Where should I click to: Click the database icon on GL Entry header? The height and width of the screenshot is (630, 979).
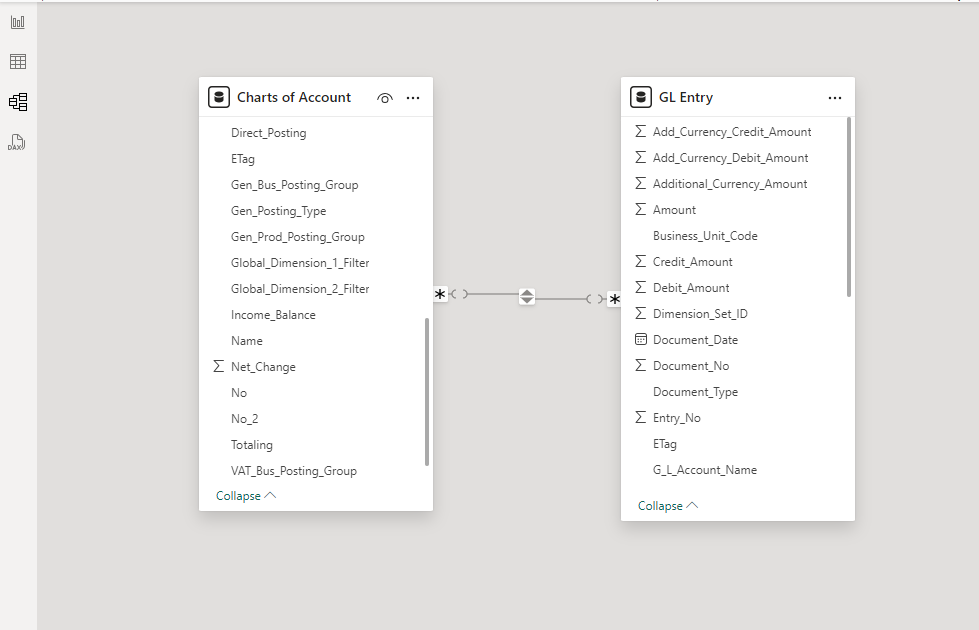[x=640, y=97]
